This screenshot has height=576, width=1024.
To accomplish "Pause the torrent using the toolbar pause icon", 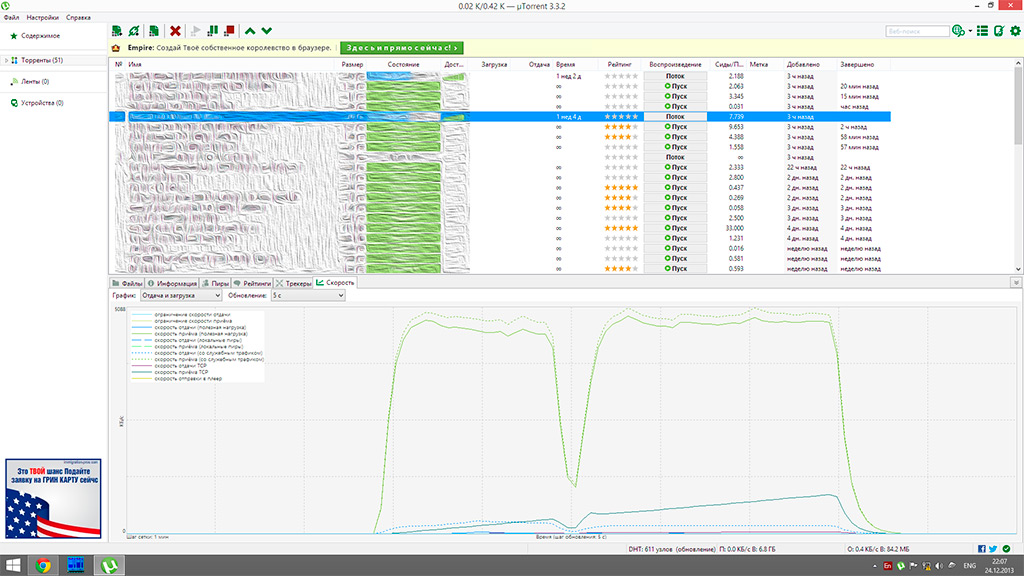I will (x=214, y=32).
